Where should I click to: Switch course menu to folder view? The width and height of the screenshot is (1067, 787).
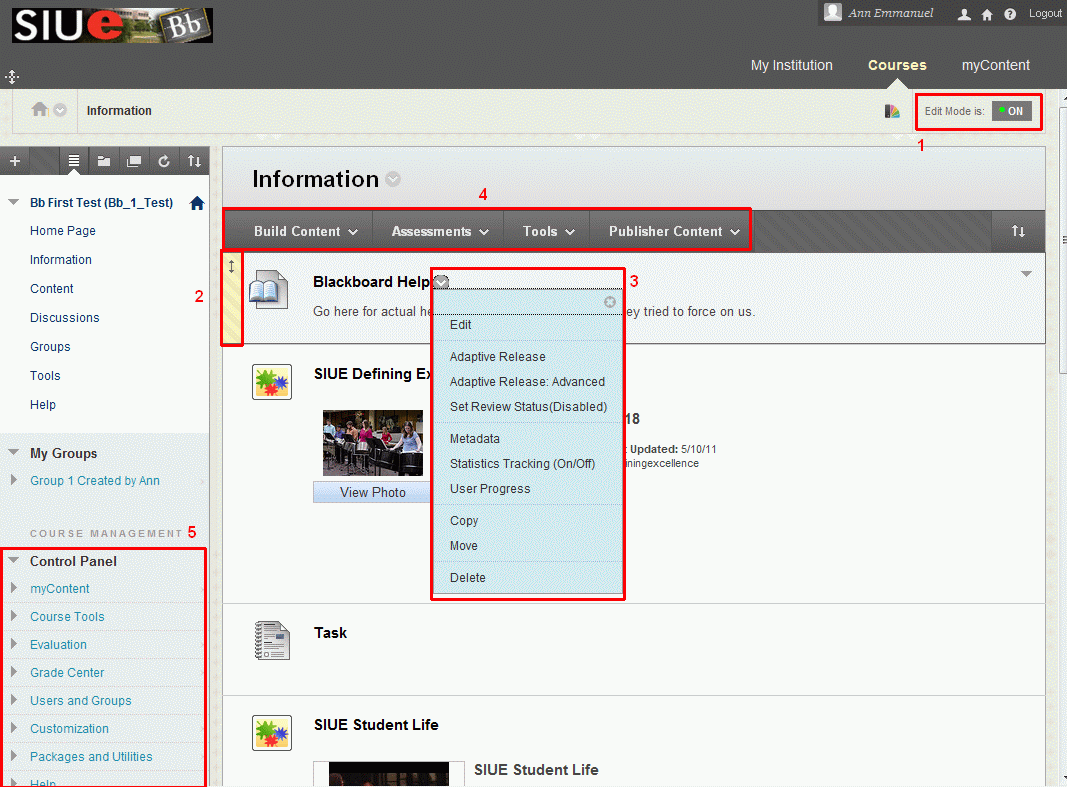[x=104, y=161]
